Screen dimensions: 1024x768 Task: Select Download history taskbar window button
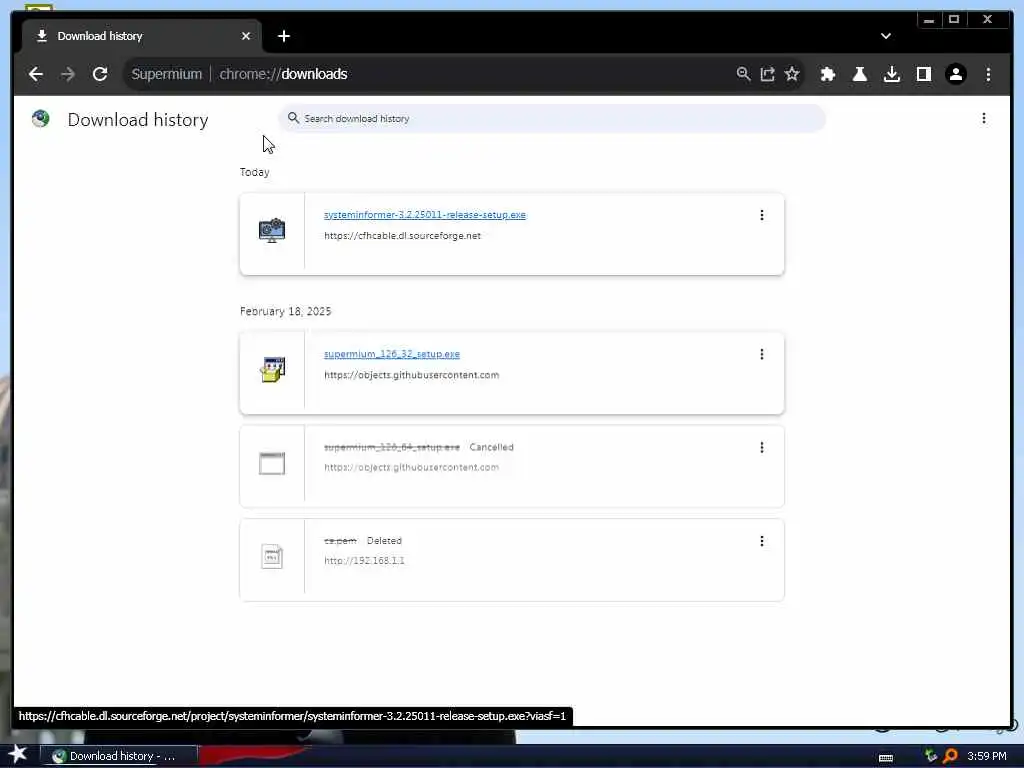click(119, 756)
